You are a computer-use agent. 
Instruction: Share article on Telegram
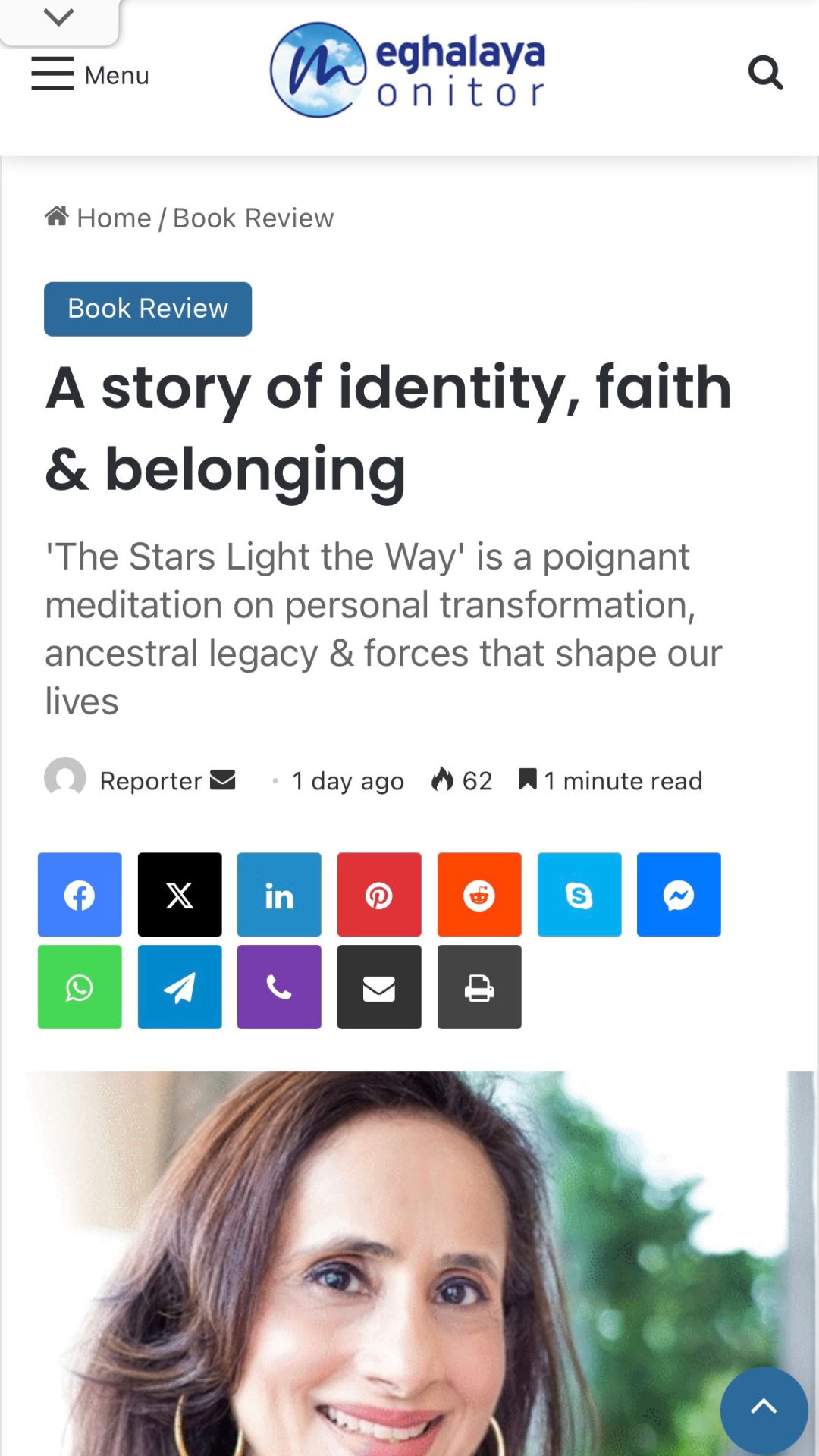(x=180, y=987)
